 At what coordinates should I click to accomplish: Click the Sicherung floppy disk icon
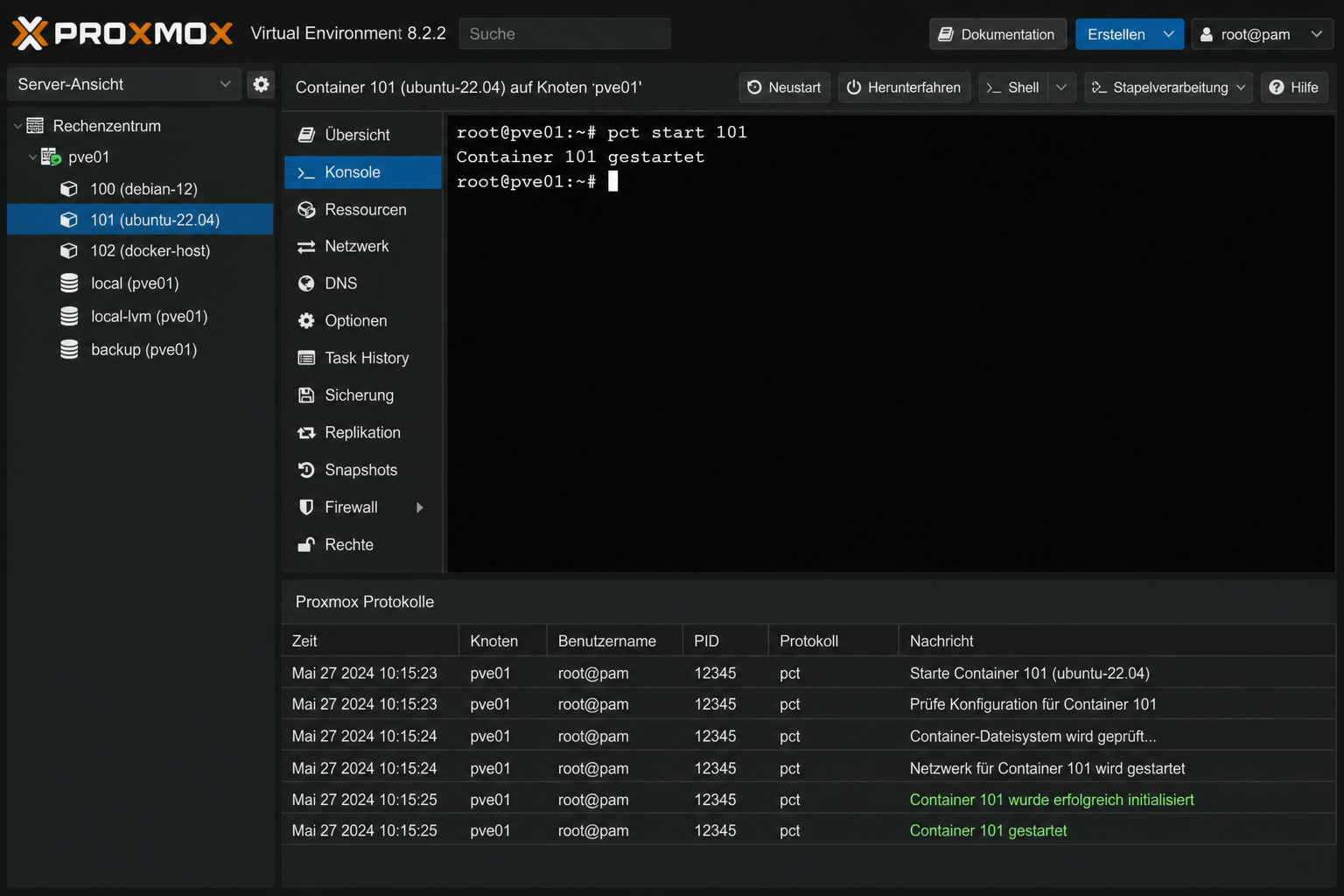[306, 395]
